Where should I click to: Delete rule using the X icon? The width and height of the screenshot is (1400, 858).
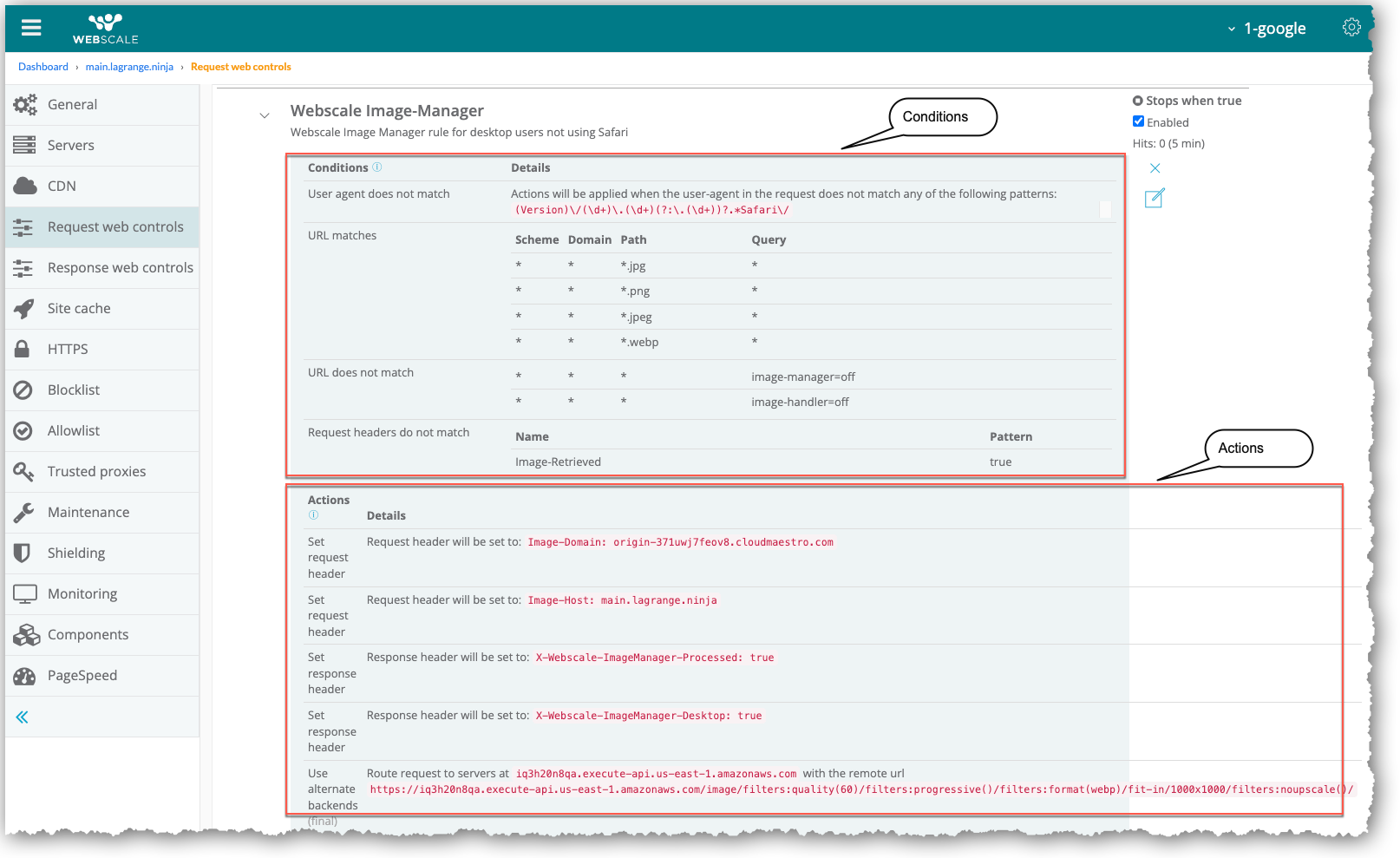pos(1155,168)
